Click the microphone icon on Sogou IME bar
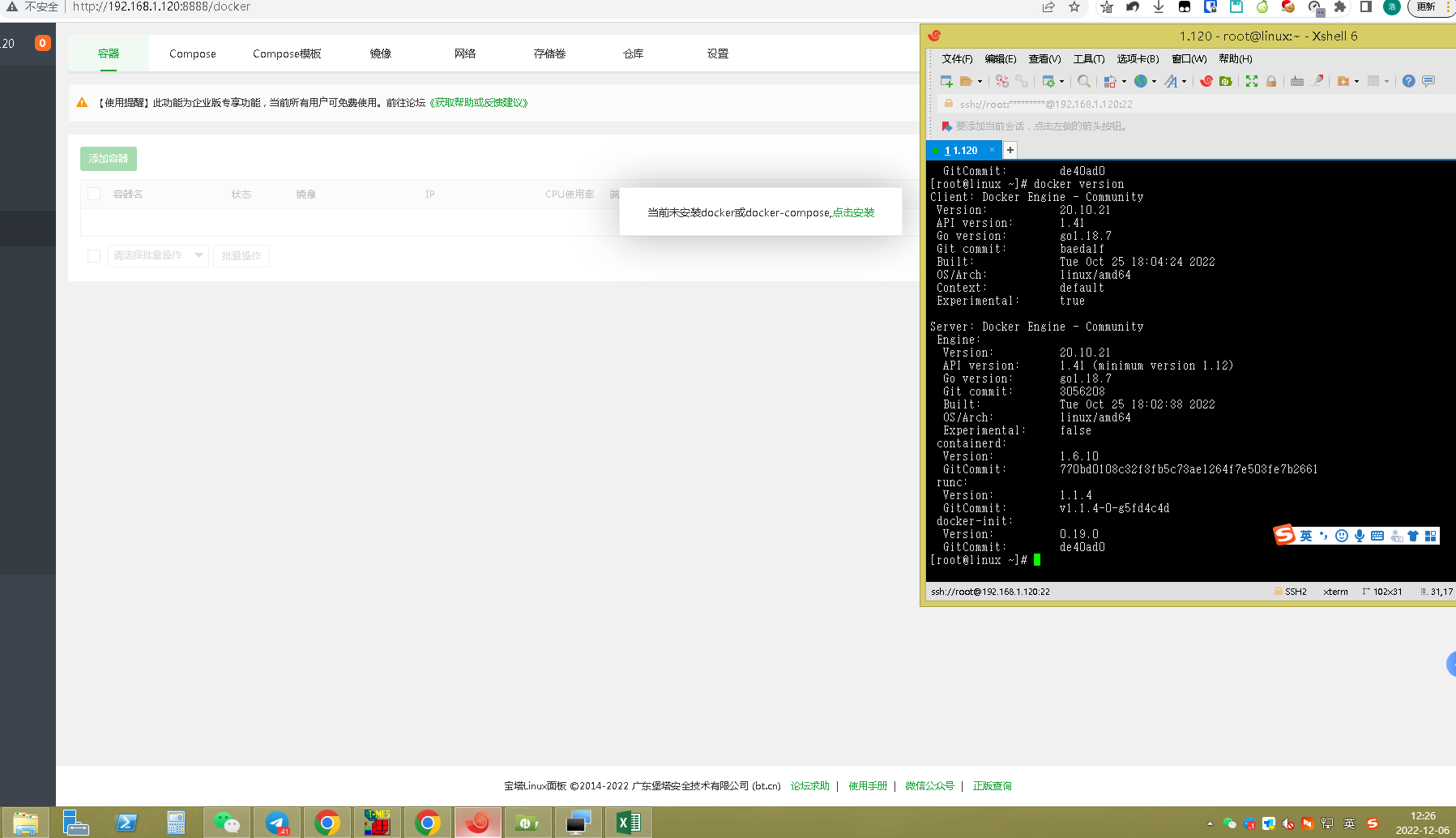Image resolution: width=1456 pixels, height=838 pixels. pyautogui.click(x=1360, y=536)
